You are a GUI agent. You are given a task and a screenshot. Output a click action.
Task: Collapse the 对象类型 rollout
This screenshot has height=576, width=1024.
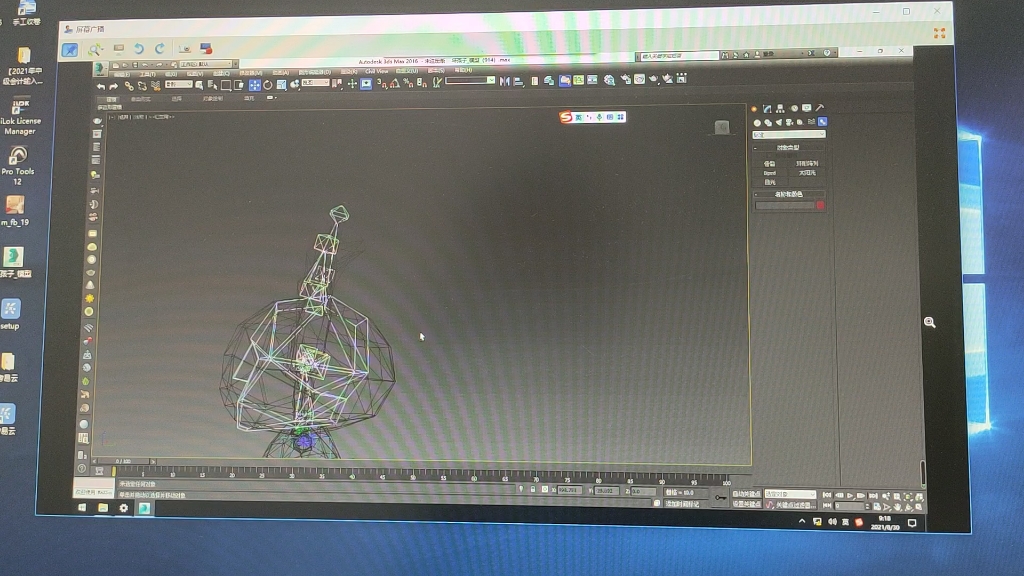[755, 148]
